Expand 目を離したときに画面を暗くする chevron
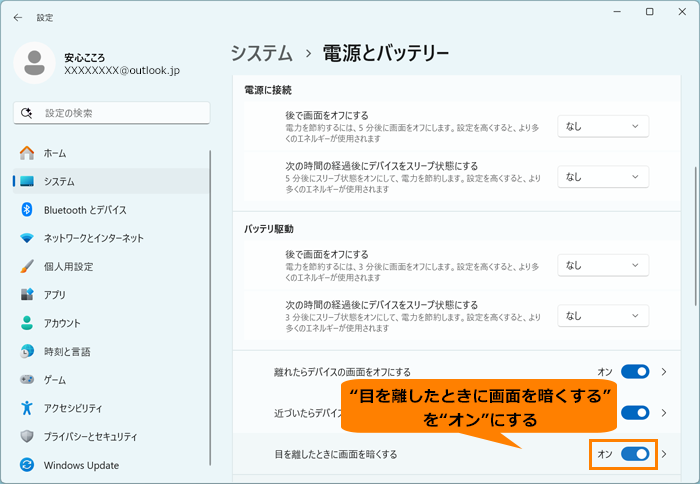 tap(664, 454)
